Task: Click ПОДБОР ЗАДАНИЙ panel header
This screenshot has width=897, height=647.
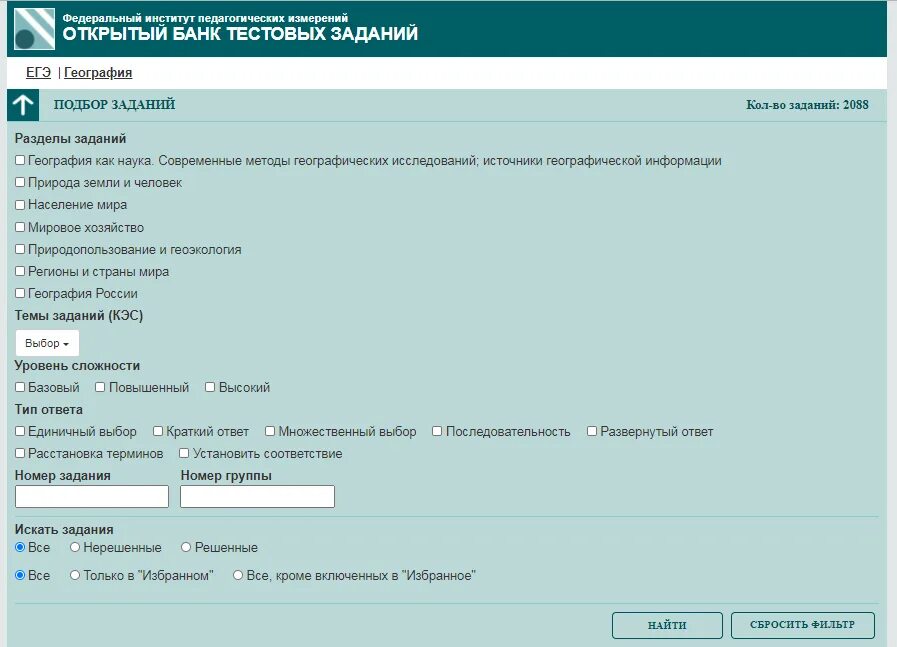Action: pos(114,105)
